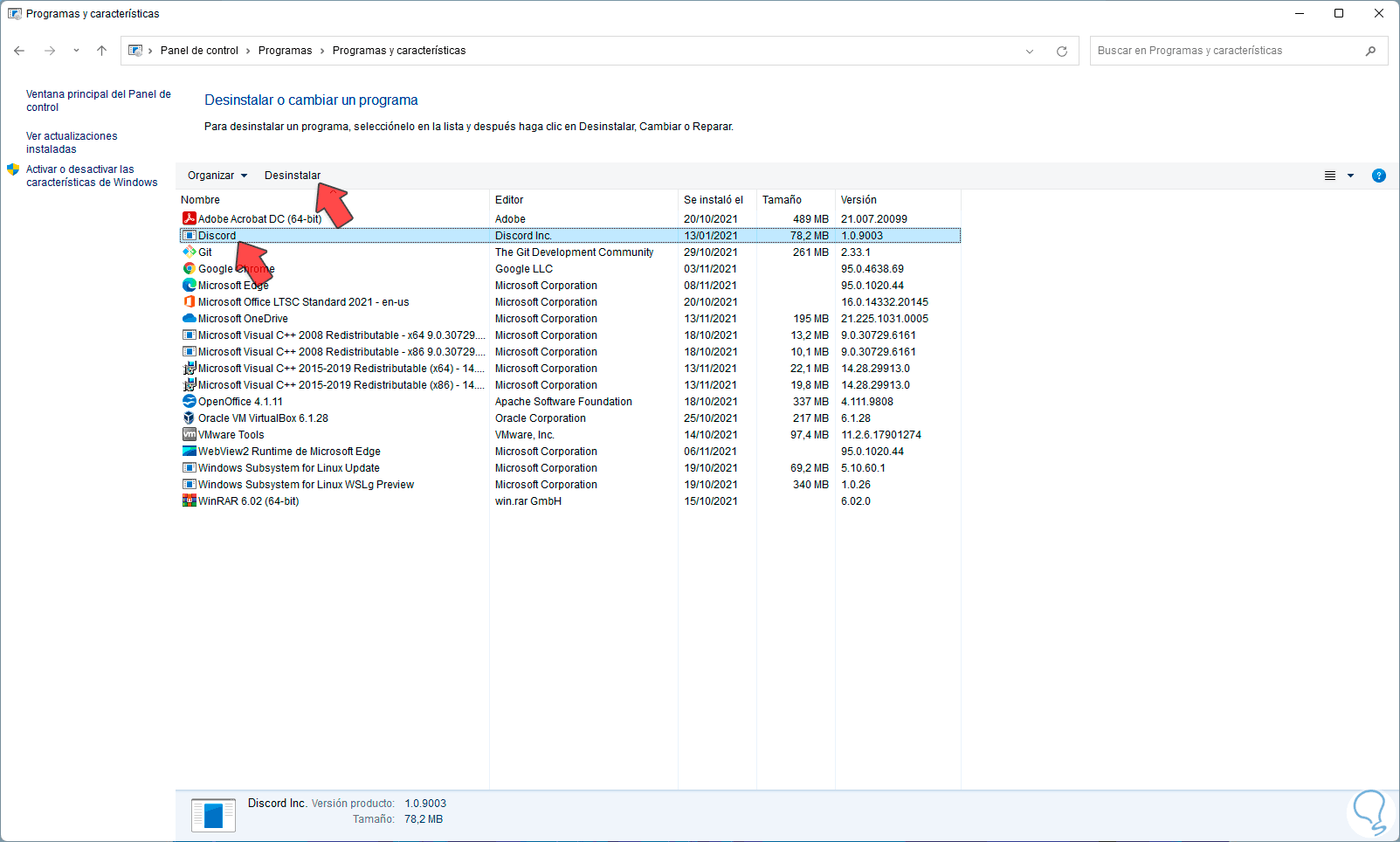Change view using the view icon
The height and width of the screenshot is (842, 1400).
1330,176
